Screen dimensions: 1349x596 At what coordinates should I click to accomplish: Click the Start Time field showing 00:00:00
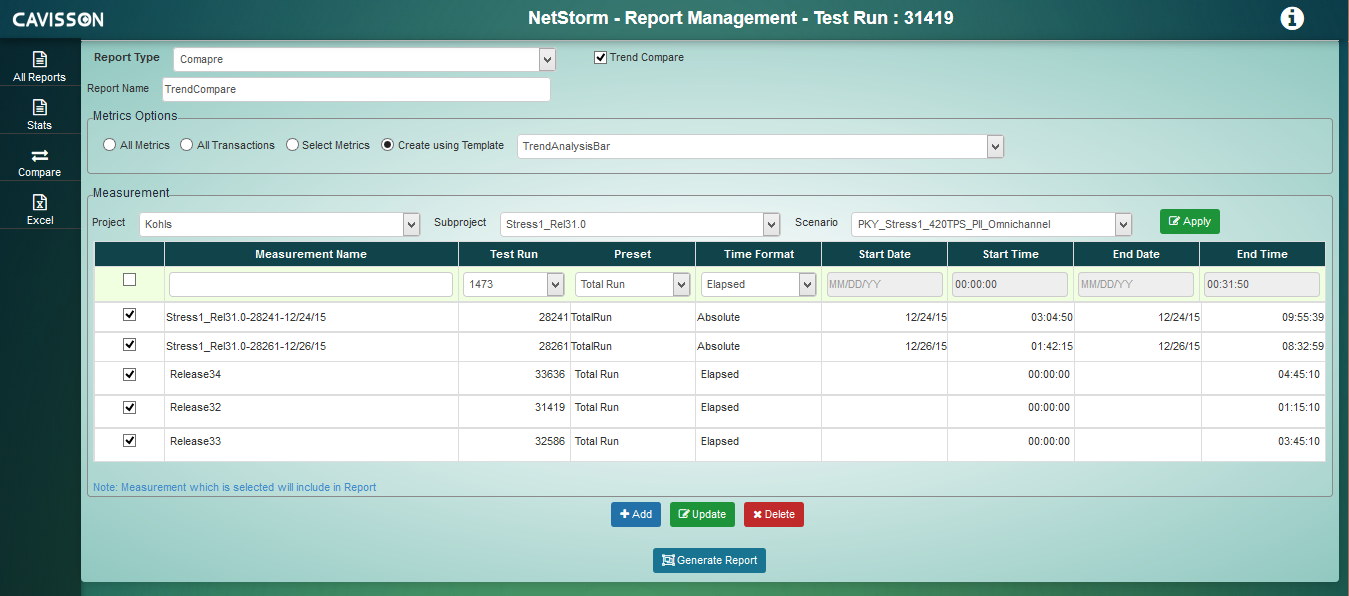pyautogui.click(x=1010, y=284)
